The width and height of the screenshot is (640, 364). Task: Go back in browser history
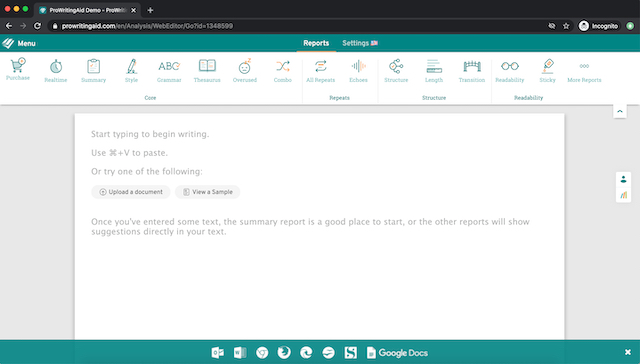pos(9,26)
